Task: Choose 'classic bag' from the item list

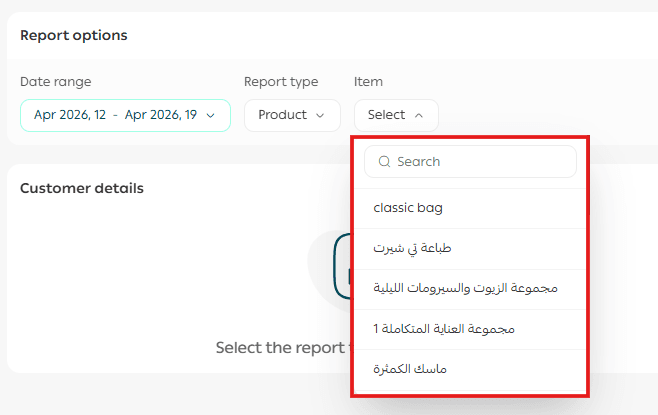Action: coord(408,208)
